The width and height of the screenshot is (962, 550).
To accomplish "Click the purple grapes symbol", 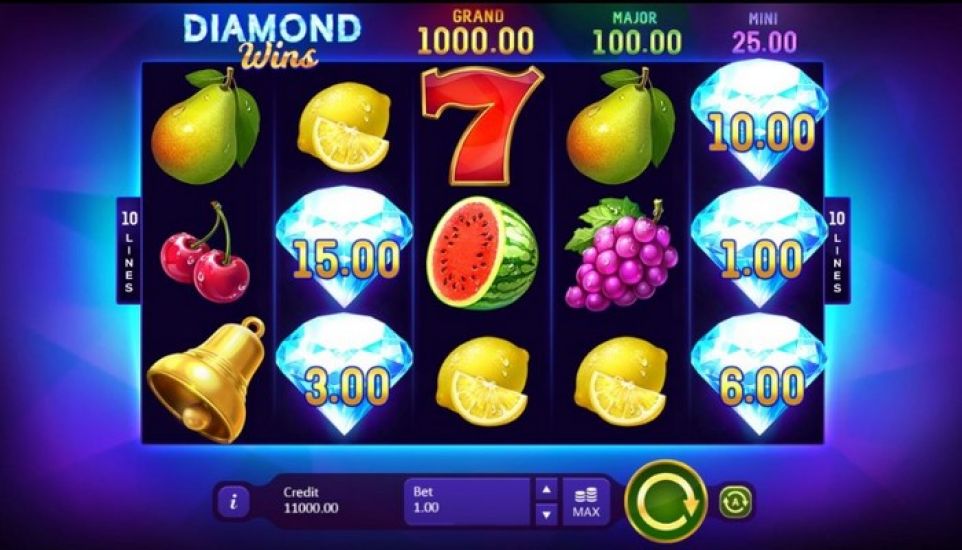I will (621, 254).
